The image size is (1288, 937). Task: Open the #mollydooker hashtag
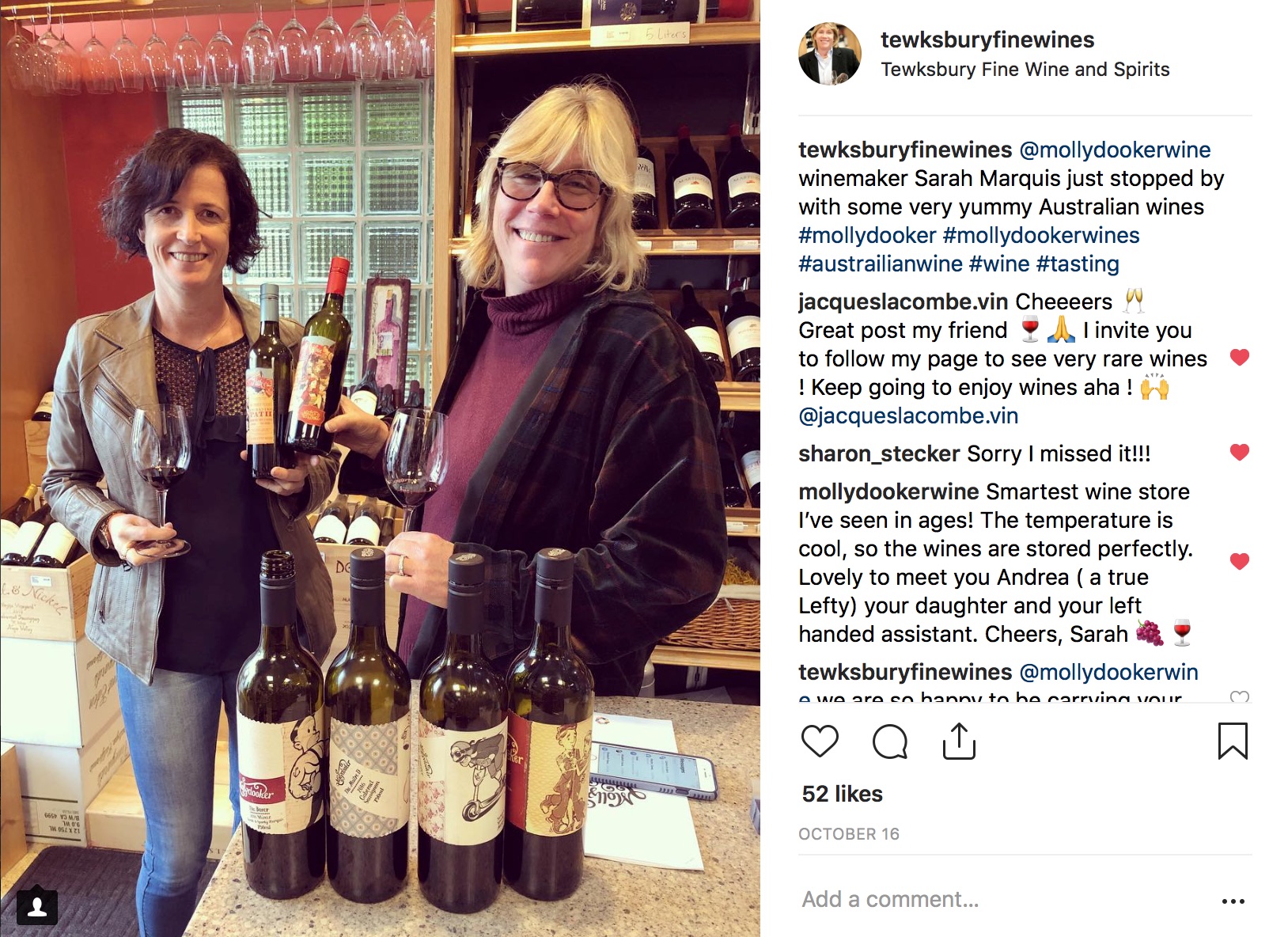867,235
